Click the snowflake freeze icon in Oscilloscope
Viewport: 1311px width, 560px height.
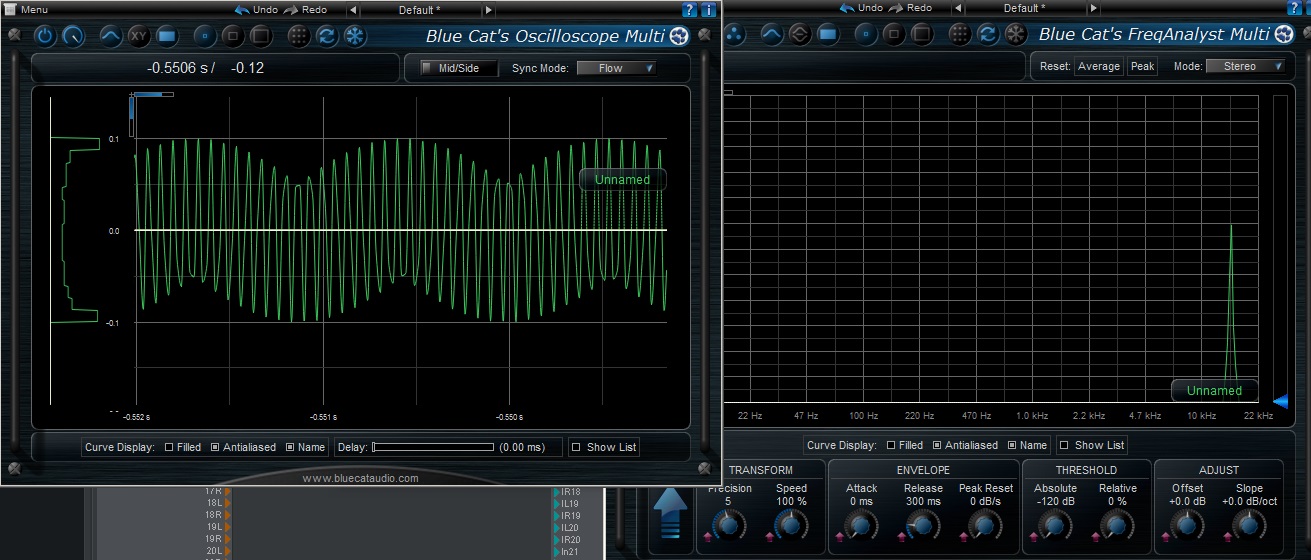[354, 36]
